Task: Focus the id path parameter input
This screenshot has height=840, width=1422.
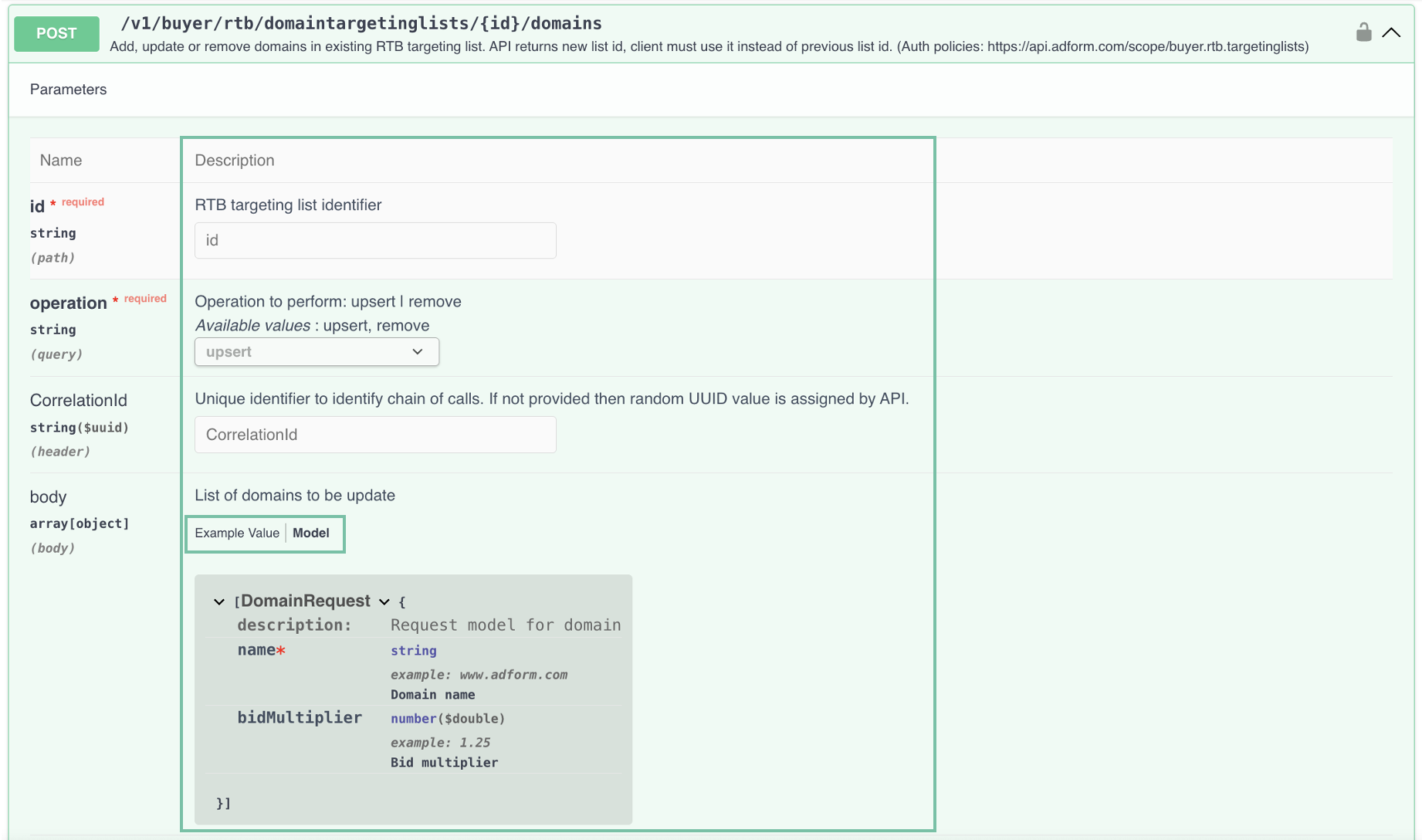Action: click(375, 240)
